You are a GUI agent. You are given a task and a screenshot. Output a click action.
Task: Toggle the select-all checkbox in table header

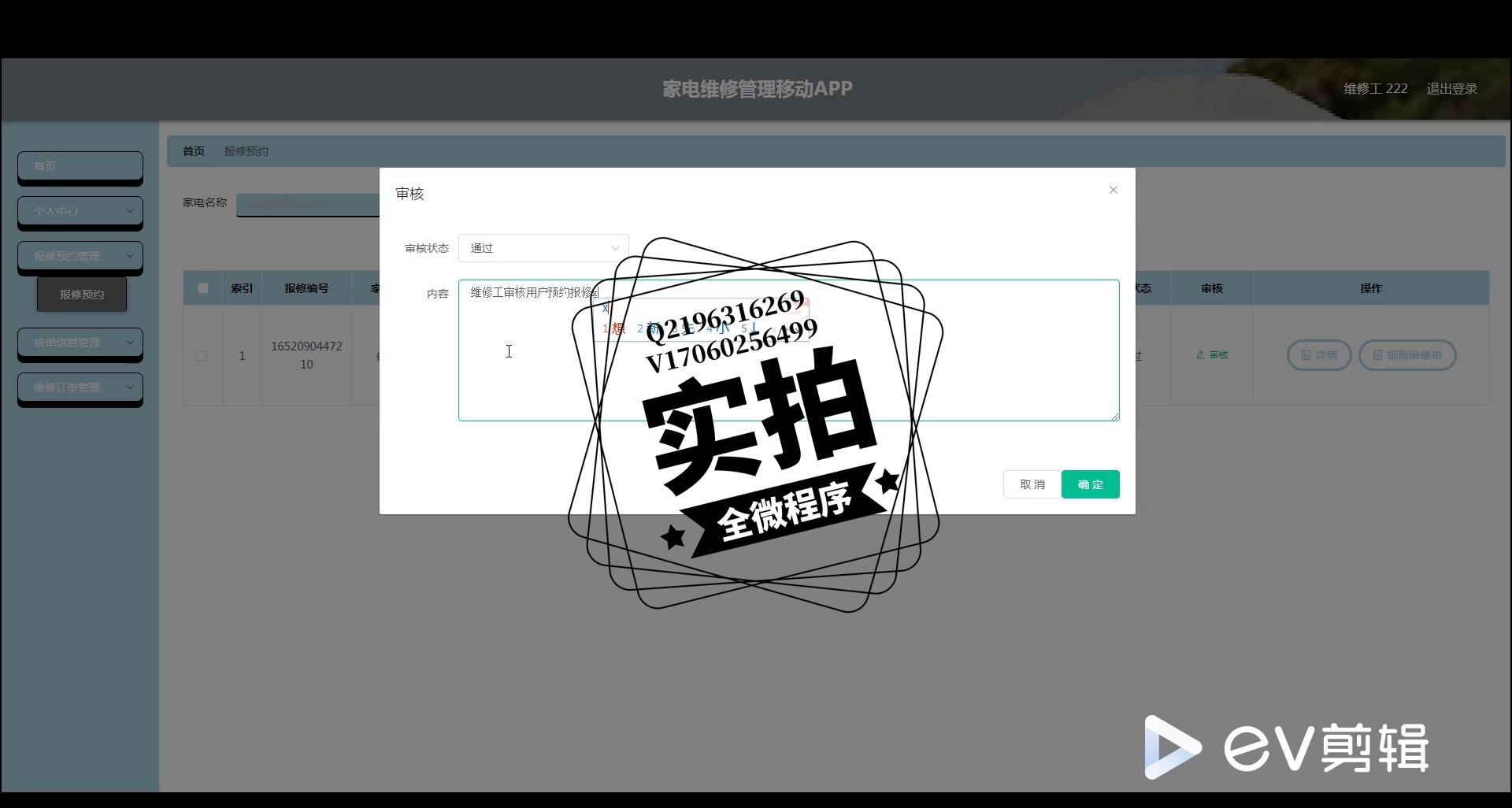click(203, 288)
